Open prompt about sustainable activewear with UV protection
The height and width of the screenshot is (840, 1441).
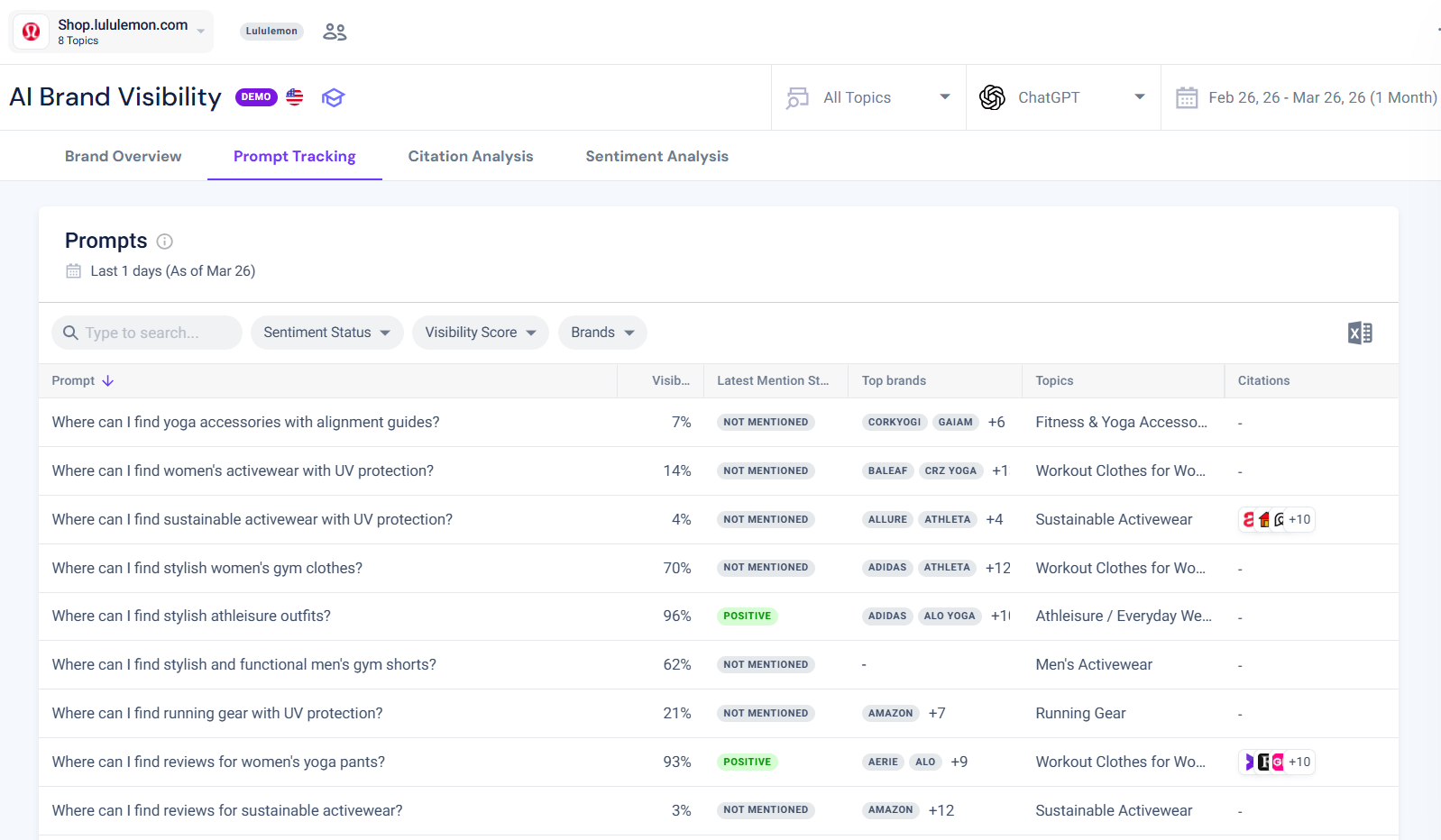pos(252,520)
